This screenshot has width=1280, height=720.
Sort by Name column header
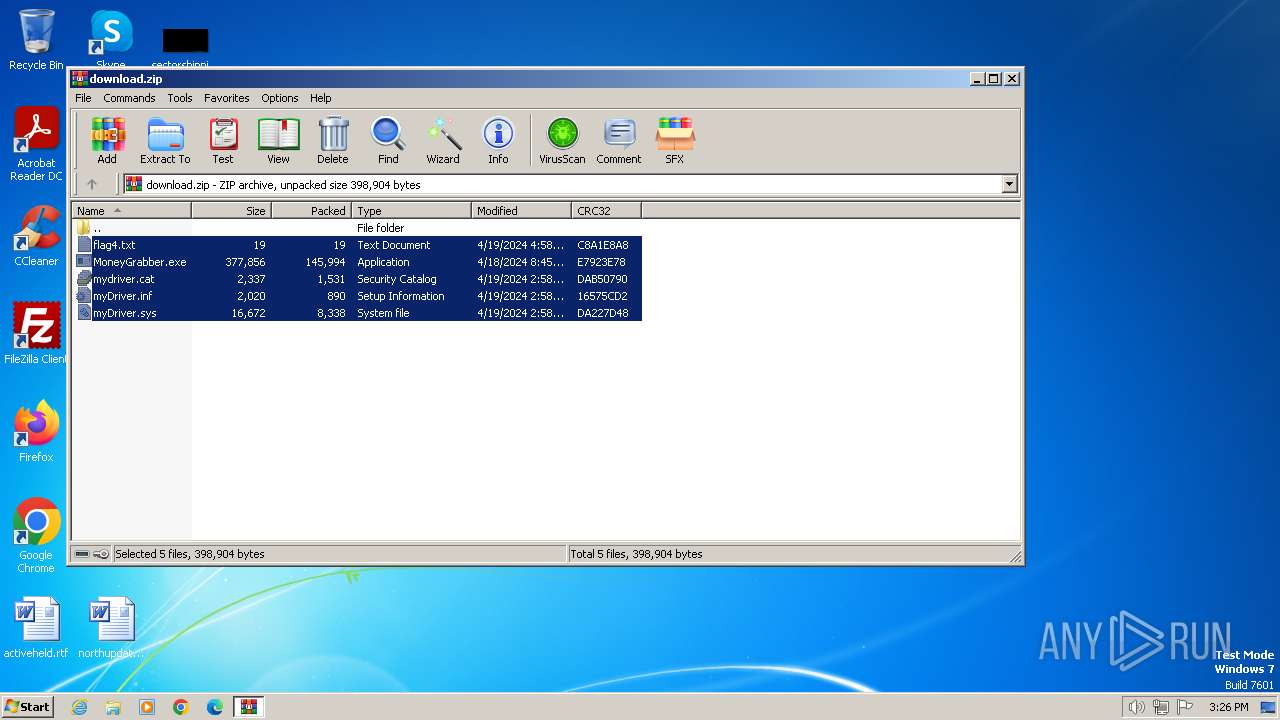pos(131,211)
